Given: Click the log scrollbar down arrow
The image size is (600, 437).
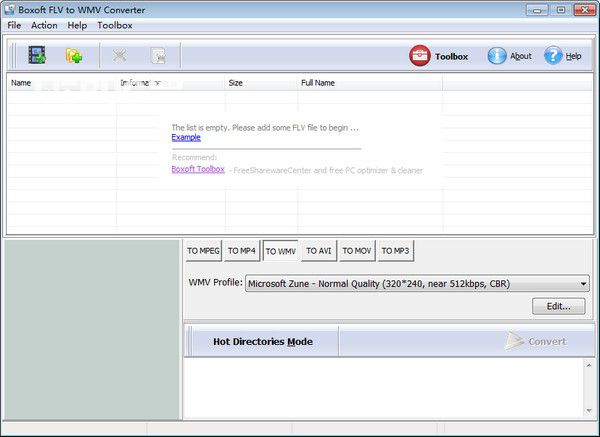Looking at the screenshot, I should (589, 411).
